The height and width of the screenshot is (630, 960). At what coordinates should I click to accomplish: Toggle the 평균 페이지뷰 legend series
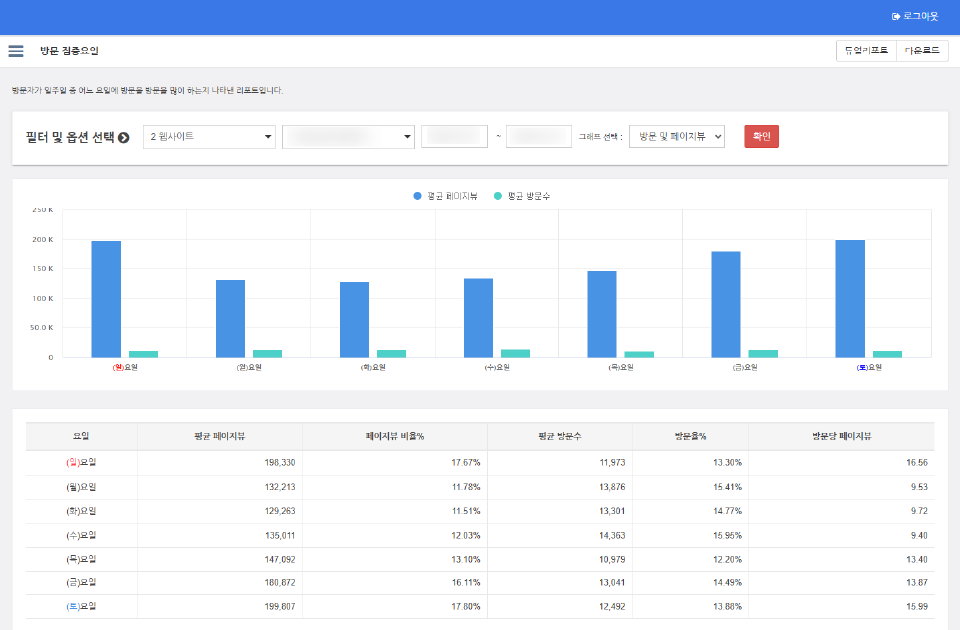448,196
